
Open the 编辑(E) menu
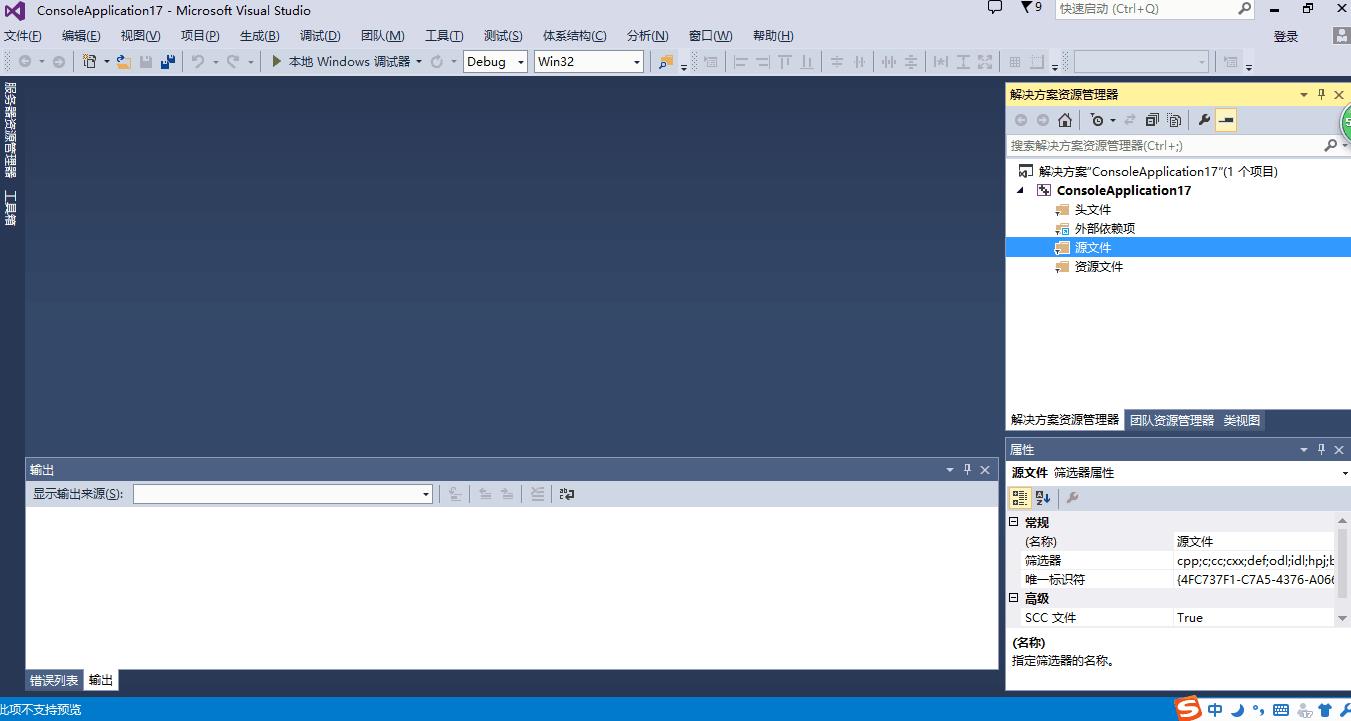pyautogui.click(x=81, y=36)
